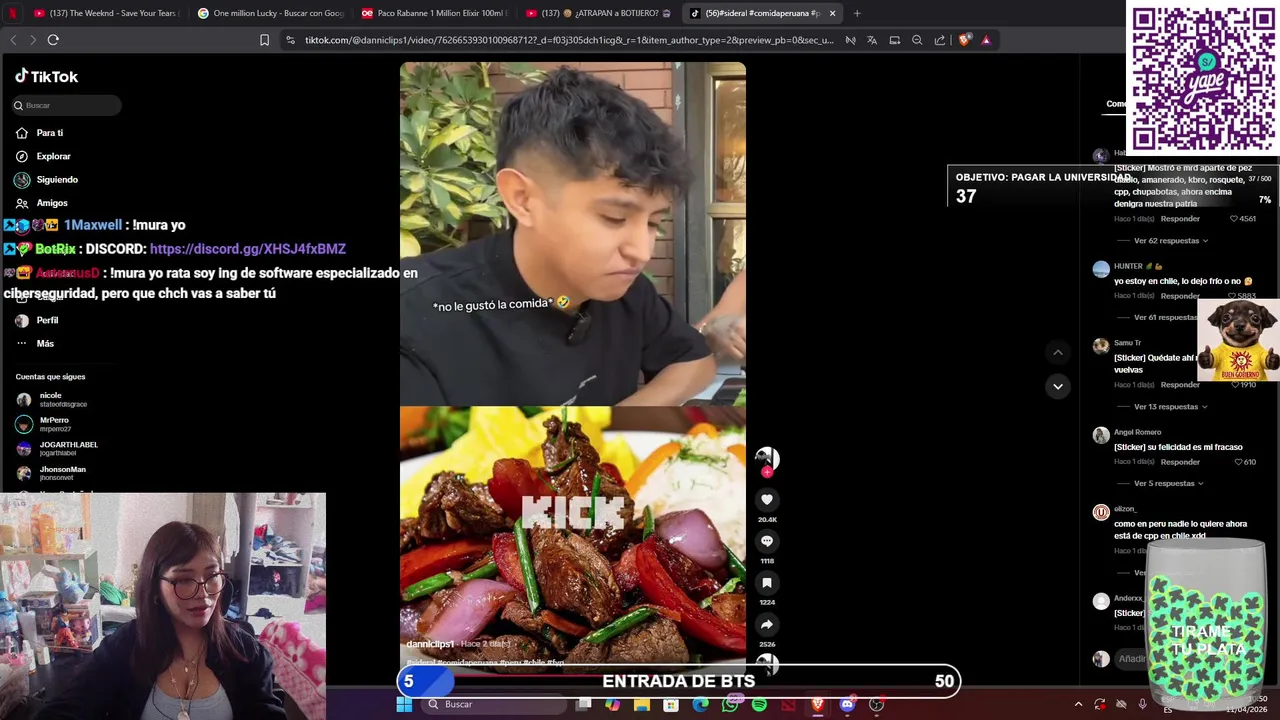Click the taskbar Buscar search box

point(495,704)
